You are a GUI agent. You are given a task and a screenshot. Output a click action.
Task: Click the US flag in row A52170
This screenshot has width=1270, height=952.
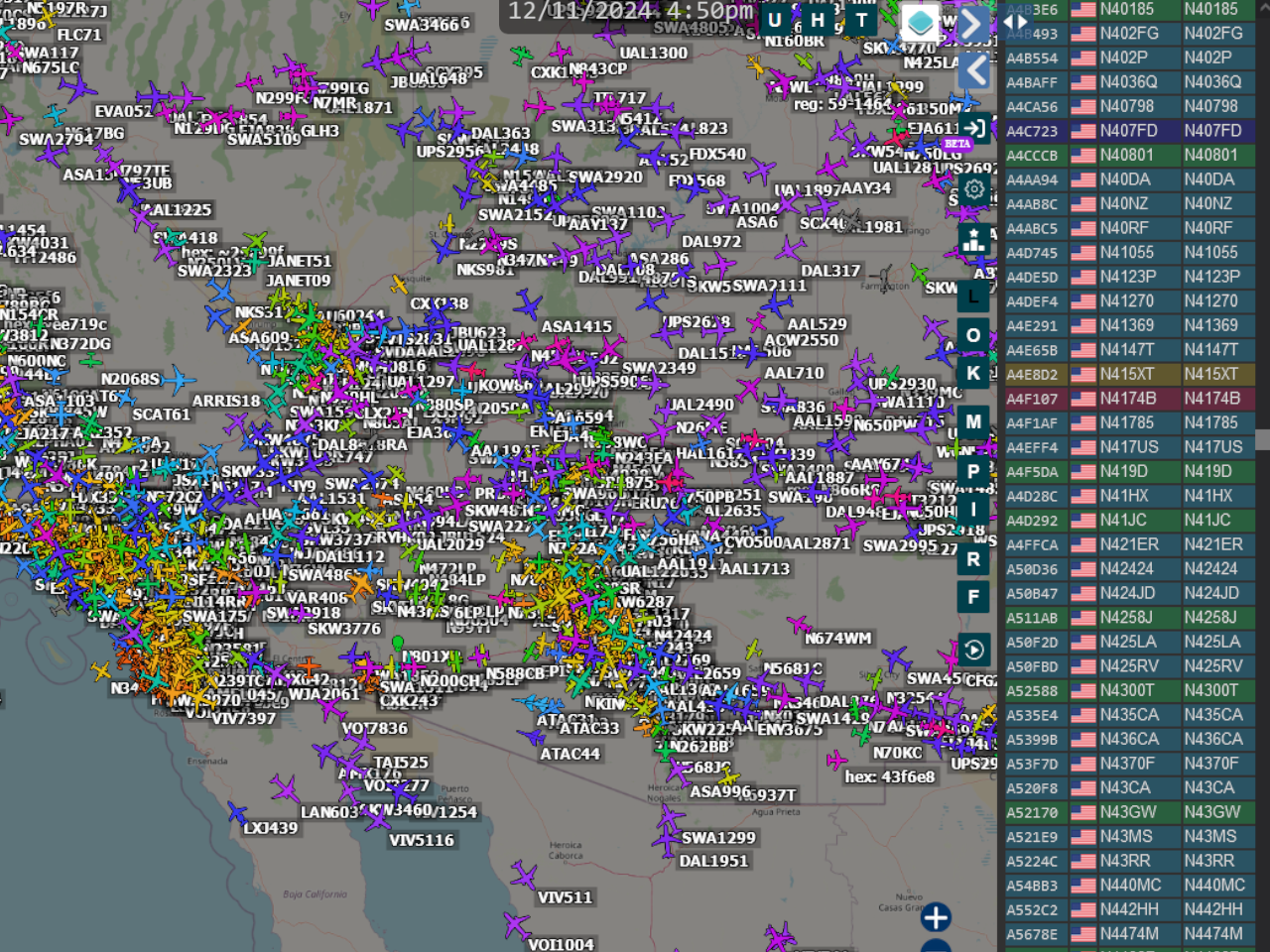point(1082,813)
